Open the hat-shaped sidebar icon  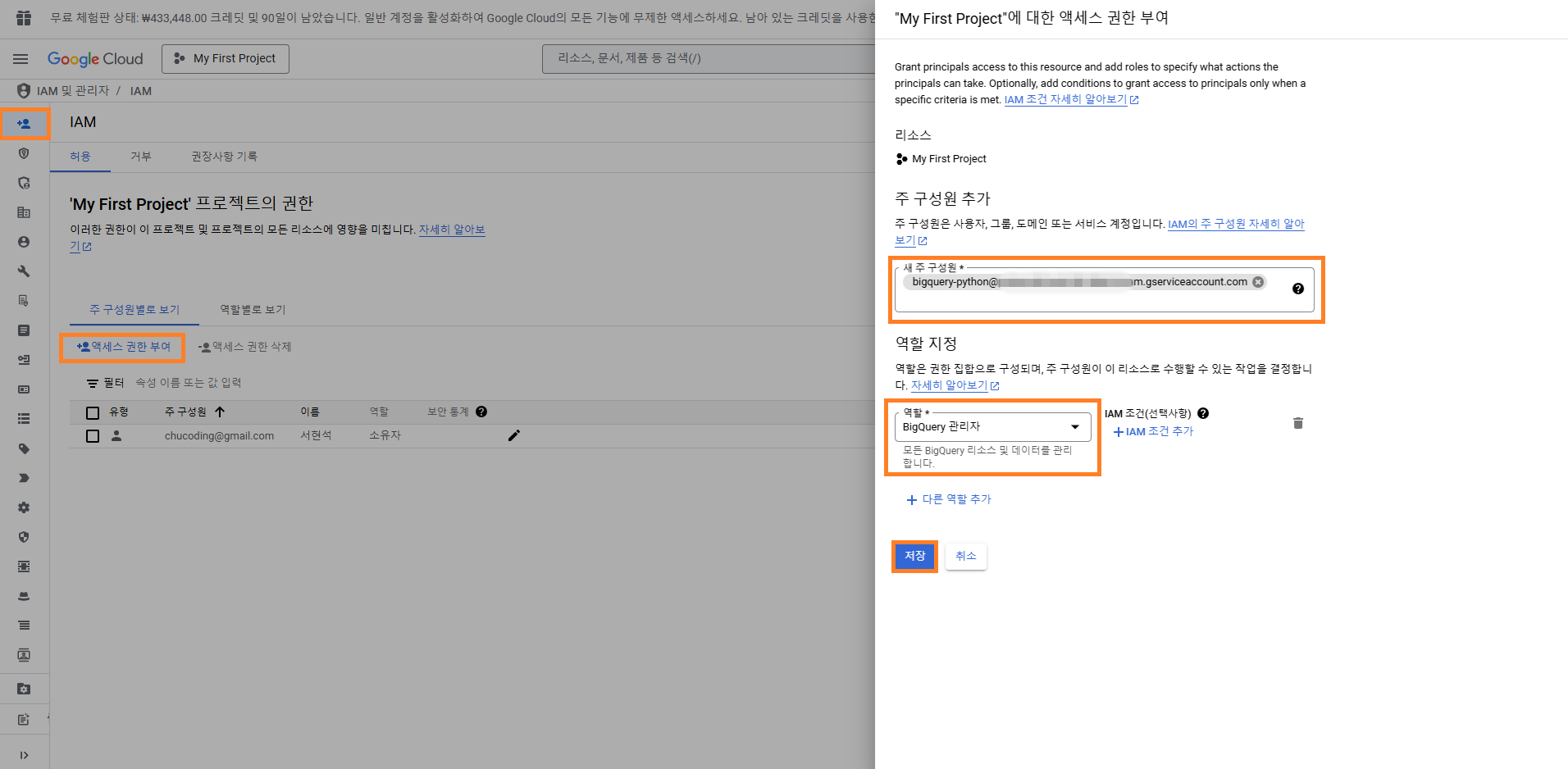click(24, 596)
